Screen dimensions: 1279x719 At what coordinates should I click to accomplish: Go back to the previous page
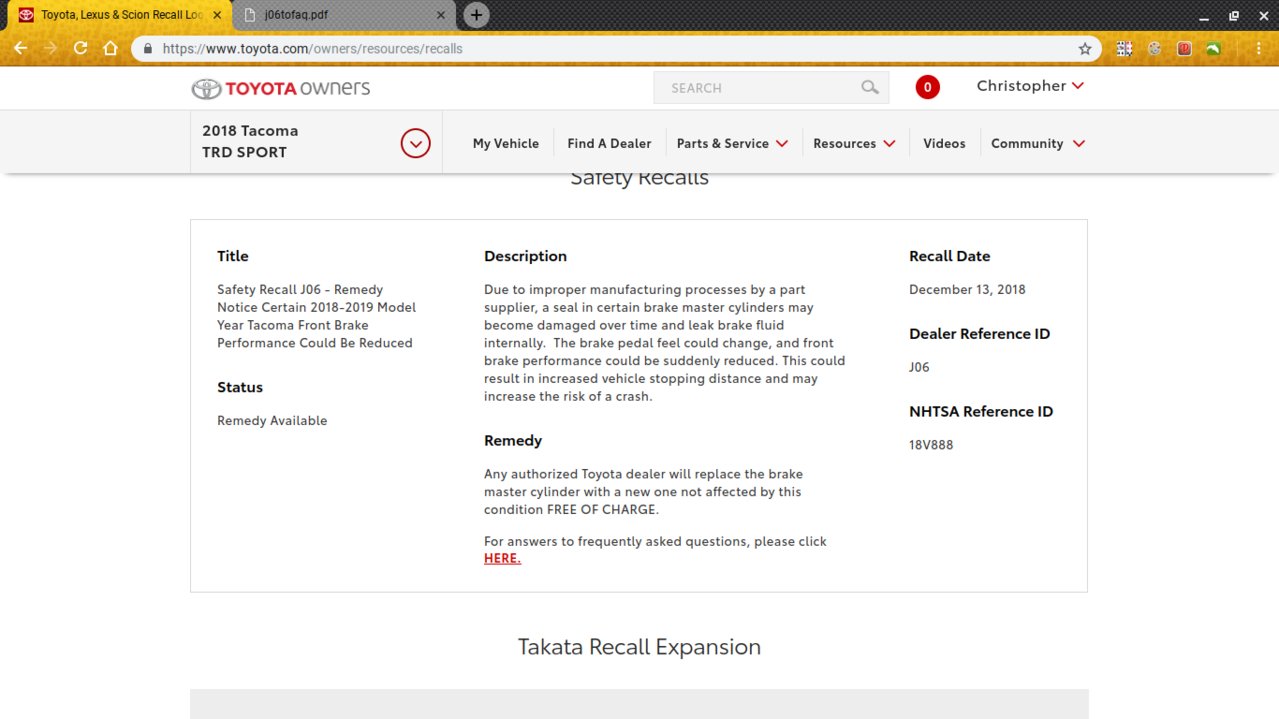click(x=20, y=48)
